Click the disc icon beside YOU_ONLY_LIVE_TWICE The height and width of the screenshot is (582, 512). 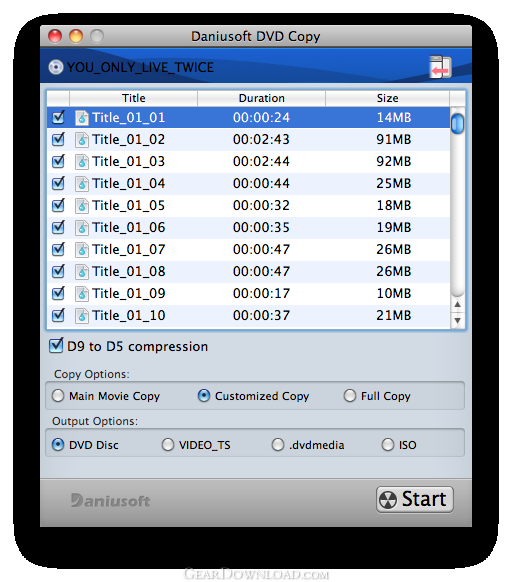point(56,67)
